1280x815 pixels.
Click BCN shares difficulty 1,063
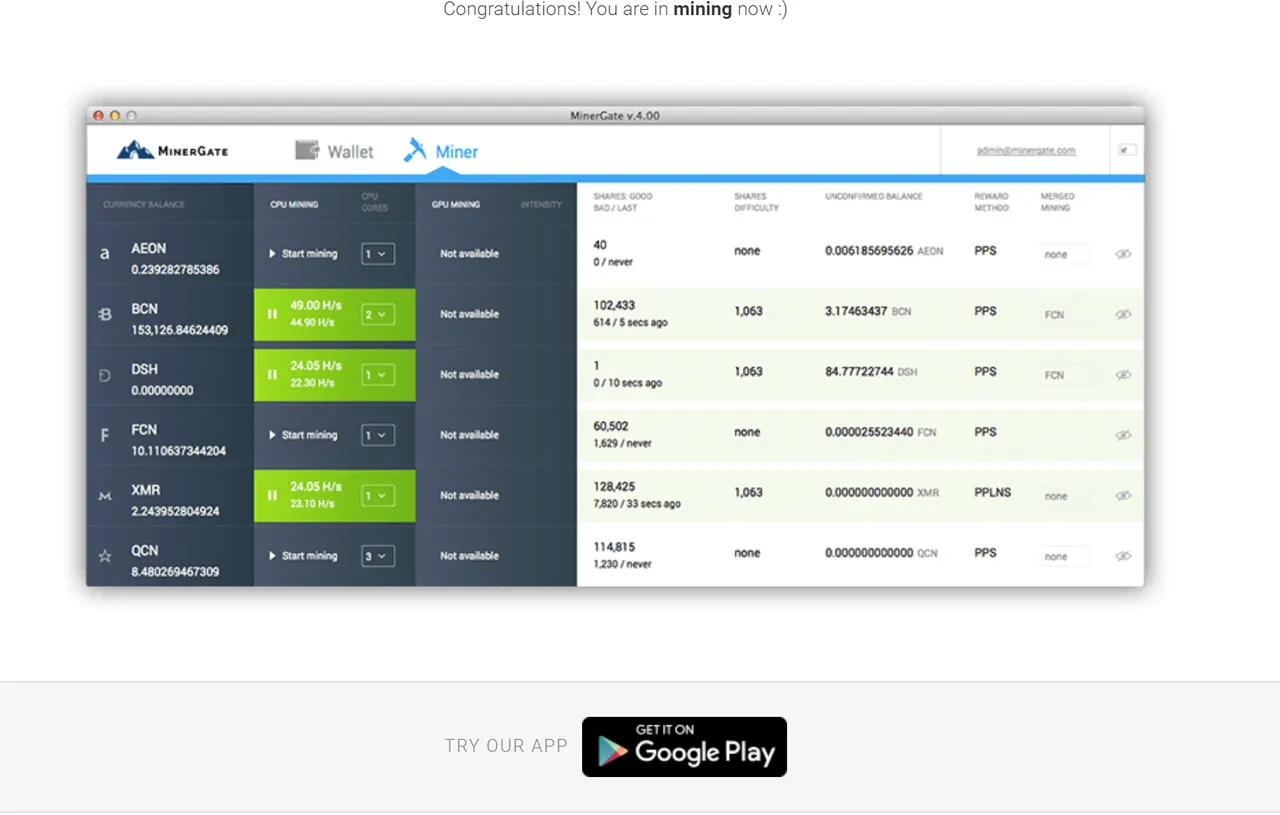click(x=748, y=311)
